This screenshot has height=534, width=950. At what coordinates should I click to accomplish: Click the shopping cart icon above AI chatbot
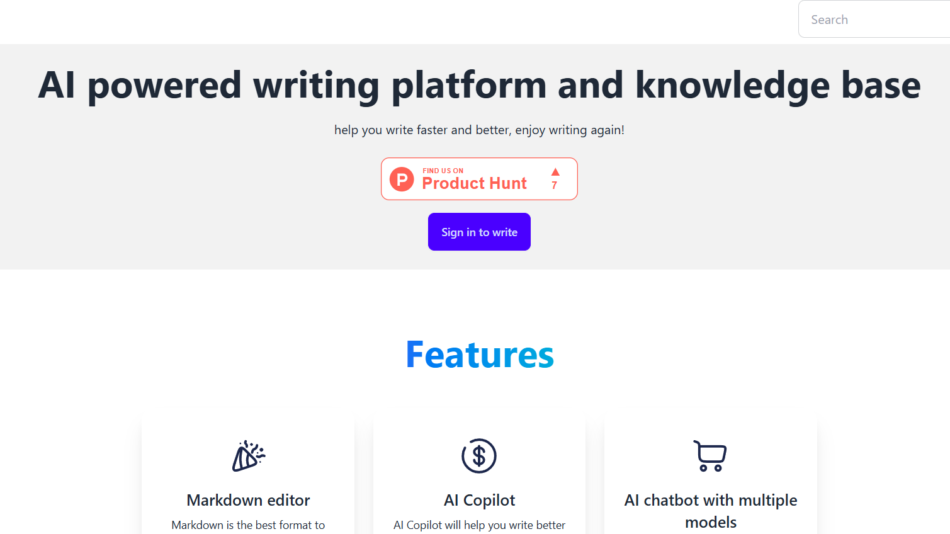tap(710, 456)
